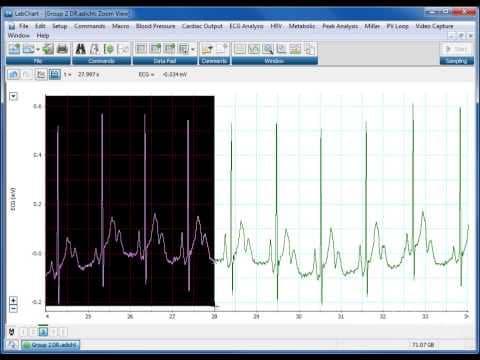Click the Open file icon in File group
Viewport: 480px width, 360px height.
click(x=29, y=49)
